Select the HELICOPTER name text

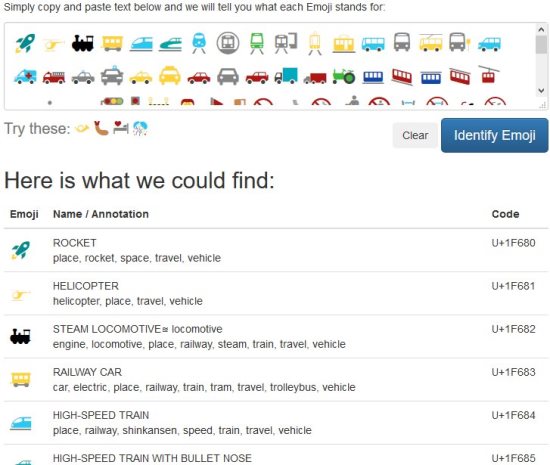coord(86,286)
